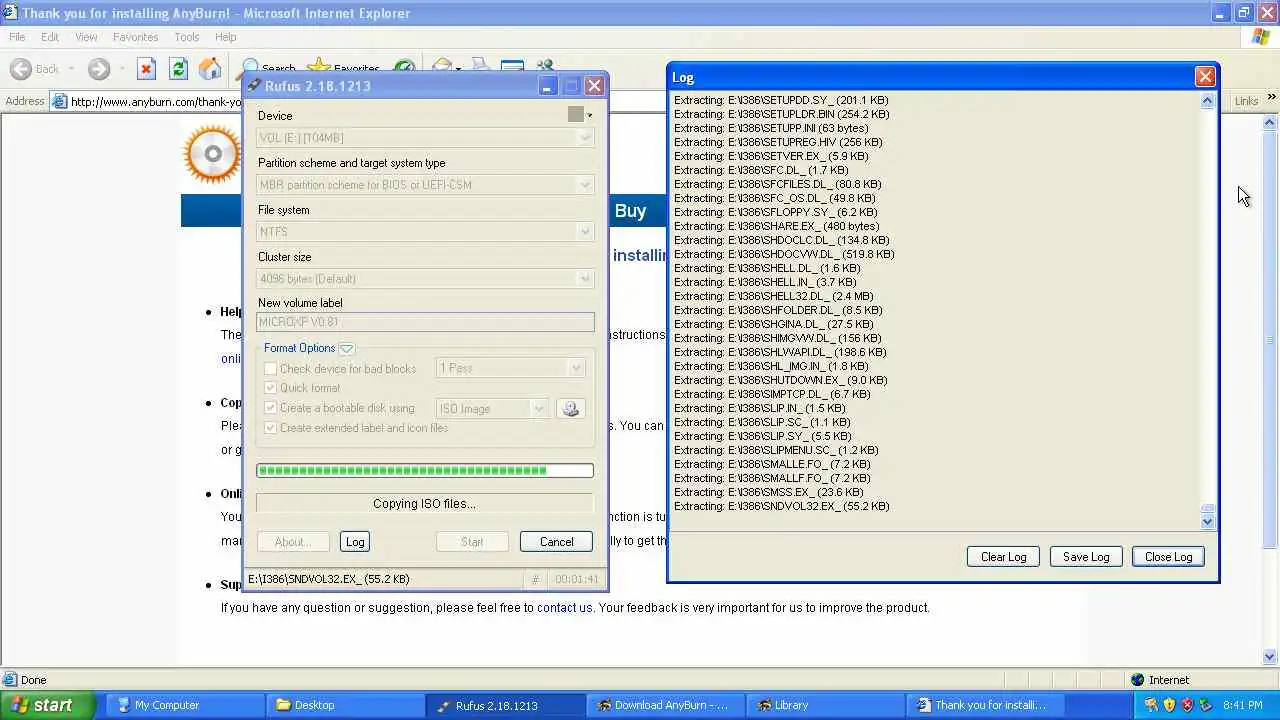1280x720 pixels.
Task: Click the Log button in Rufus
Action: click(355, 542)
